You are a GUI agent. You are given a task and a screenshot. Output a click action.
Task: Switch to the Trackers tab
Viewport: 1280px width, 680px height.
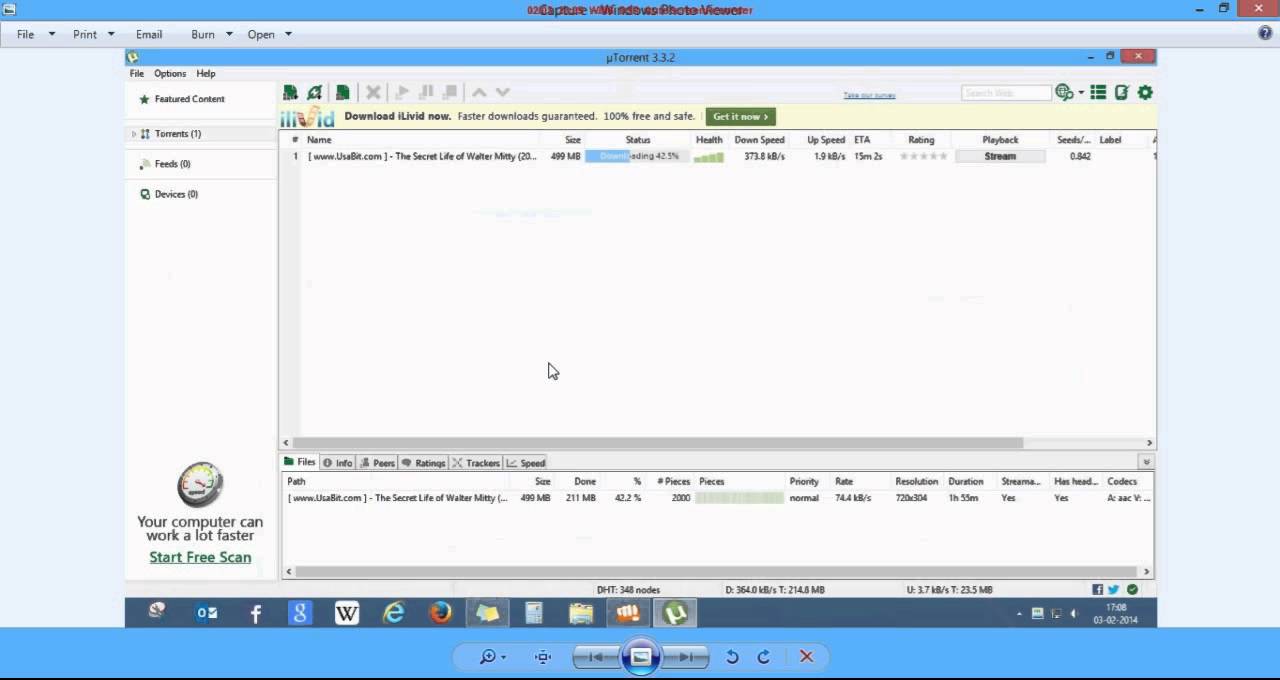[476, 463]
